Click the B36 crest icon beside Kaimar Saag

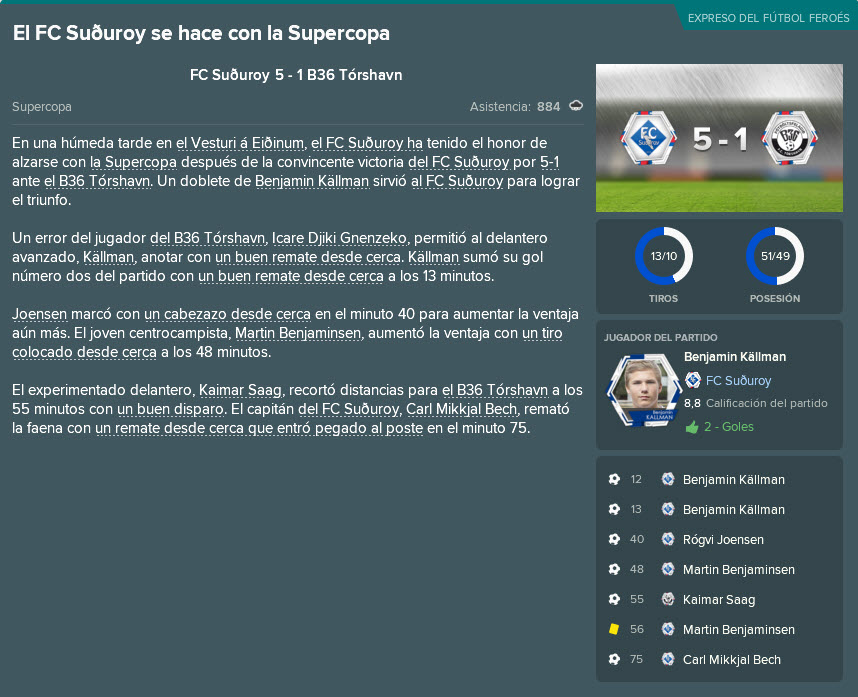coord(668,599)
